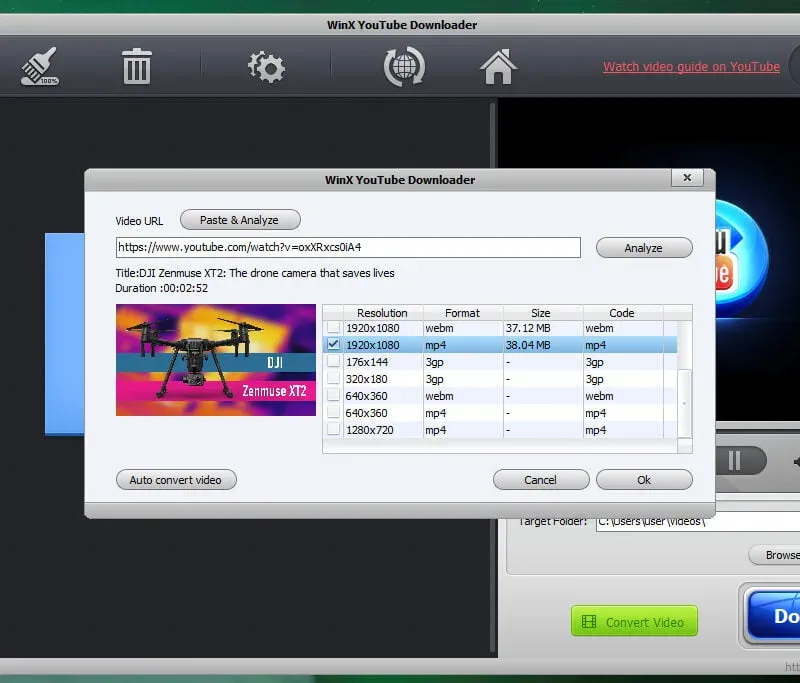Click the DJI Zenmuse XT2 video thumbnail
This screenshot has height=683, width=800.
click(x=216, y=360)
